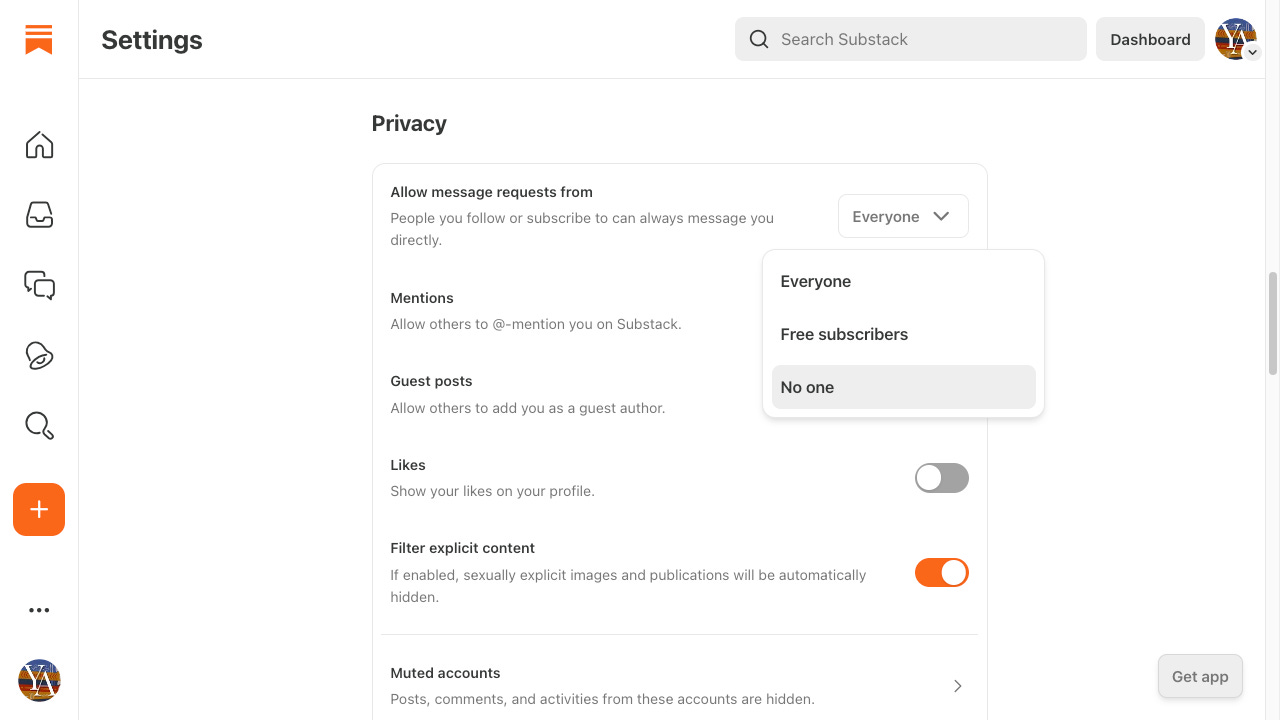The width and height of the screenshot is (1280, 720).
Task: Toggle the Likes switch on
Action: click(x=942, y=478)
